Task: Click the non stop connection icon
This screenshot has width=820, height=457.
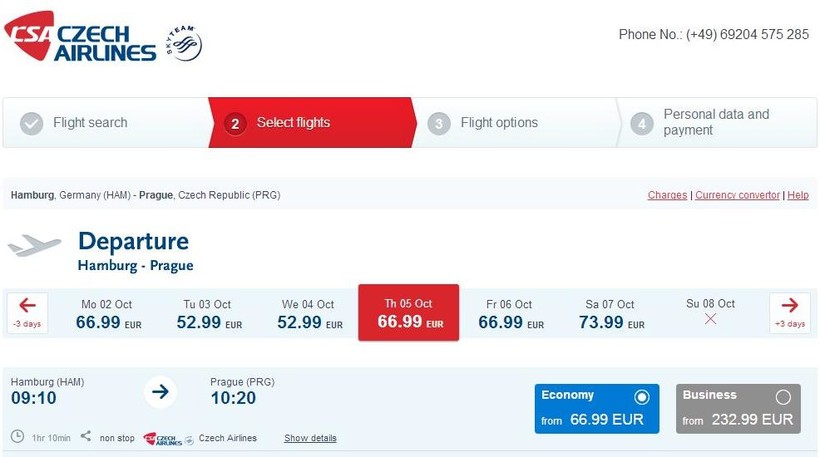Action: pyautogui.click(x=85, y=437)
